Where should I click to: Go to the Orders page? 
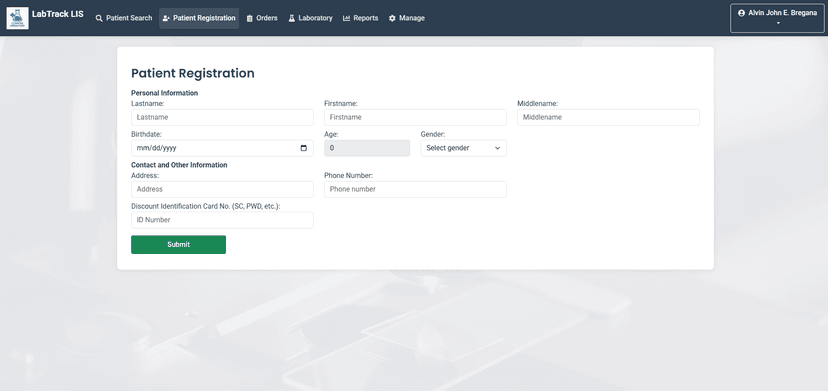262,18
